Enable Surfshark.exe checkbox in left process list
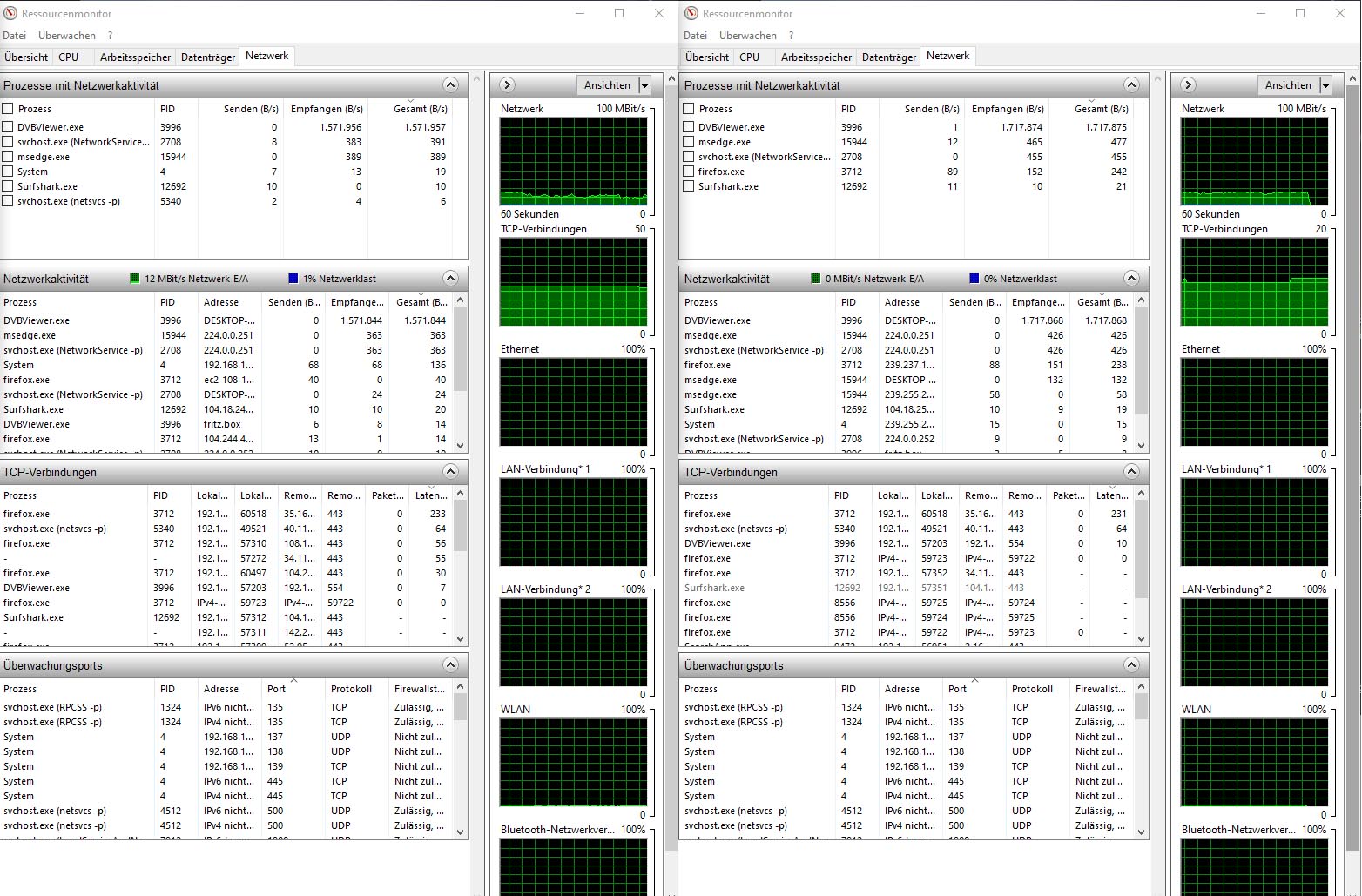 8,186
